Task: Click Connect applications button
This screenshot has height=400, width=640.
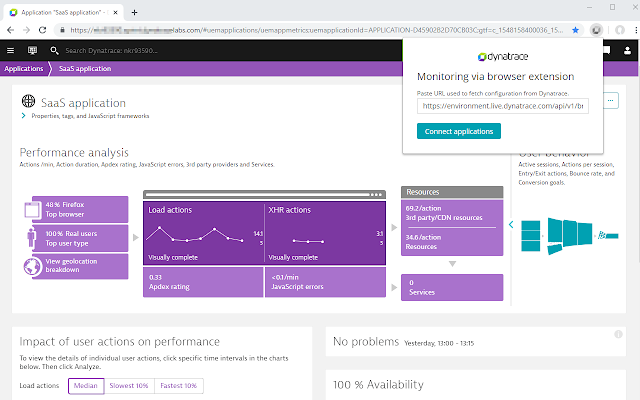Action: pos(459,131)
